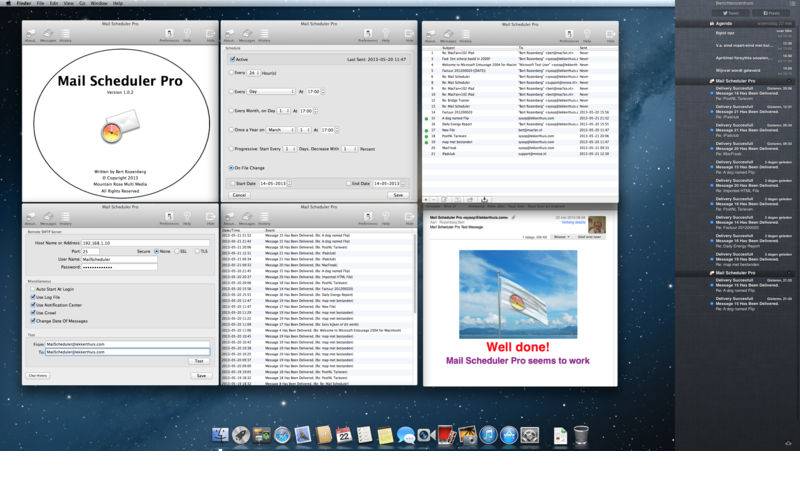Open the Window menu
Viewport: 800px width, 500px height.
pos(99,3)
